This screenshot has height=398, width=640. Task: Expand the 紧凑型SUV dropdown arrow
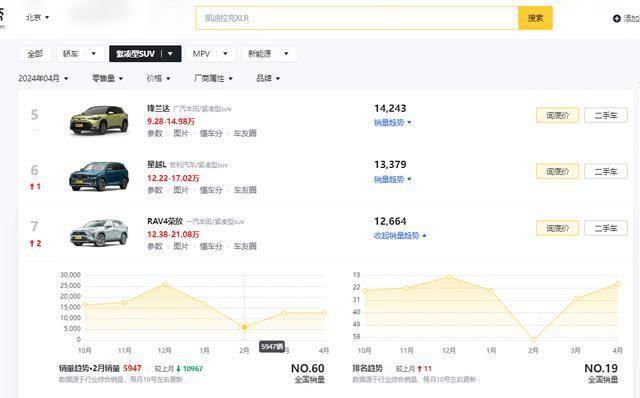tap(170, 54)
